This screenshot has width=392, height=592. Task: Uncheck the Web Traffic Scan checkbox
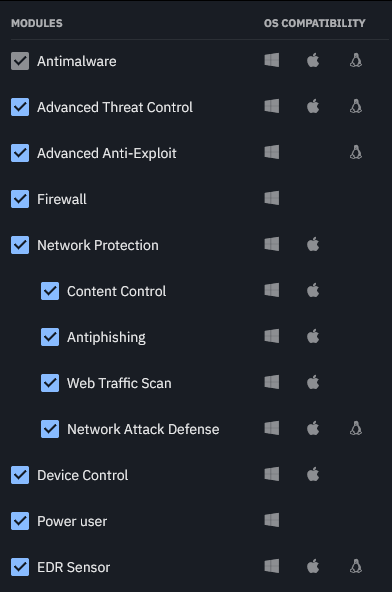coord(50,383)
